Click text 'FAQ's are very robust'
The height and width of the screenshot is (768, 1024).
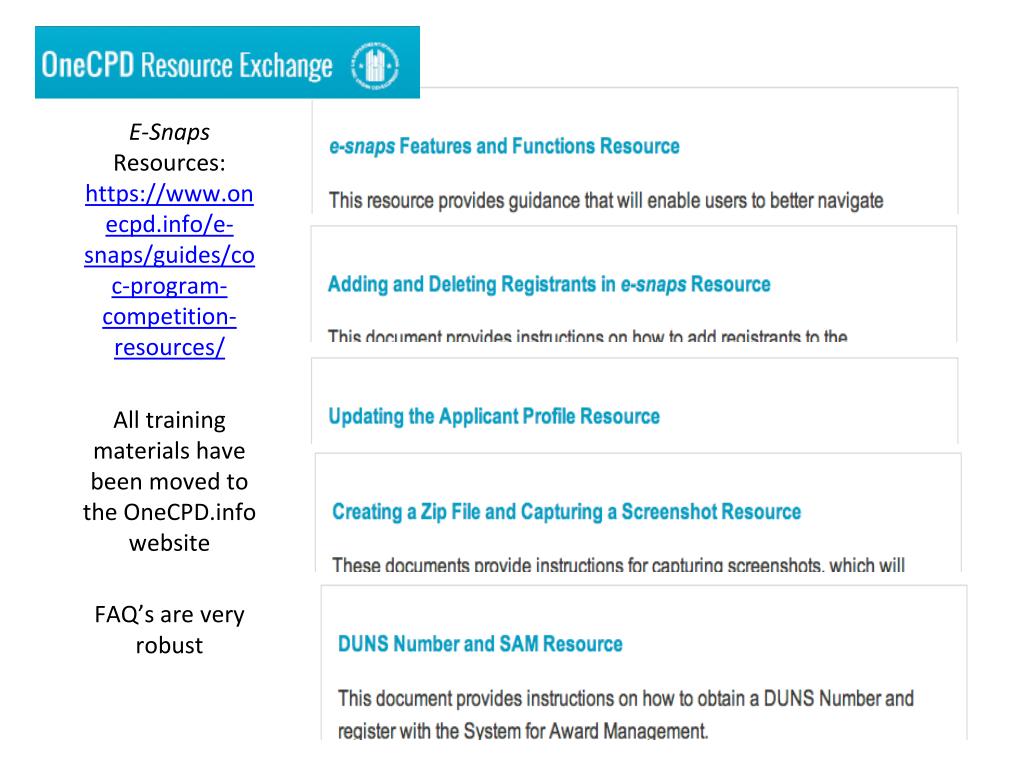pyautogui.click(x=169, y=630)
